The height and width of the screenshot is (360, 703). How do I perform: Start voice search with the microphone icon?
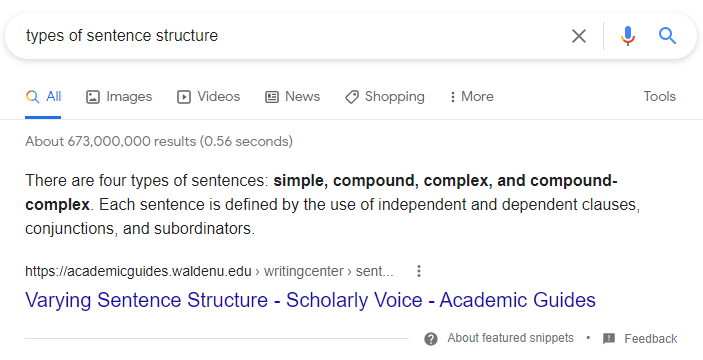[x=628, y=36]
